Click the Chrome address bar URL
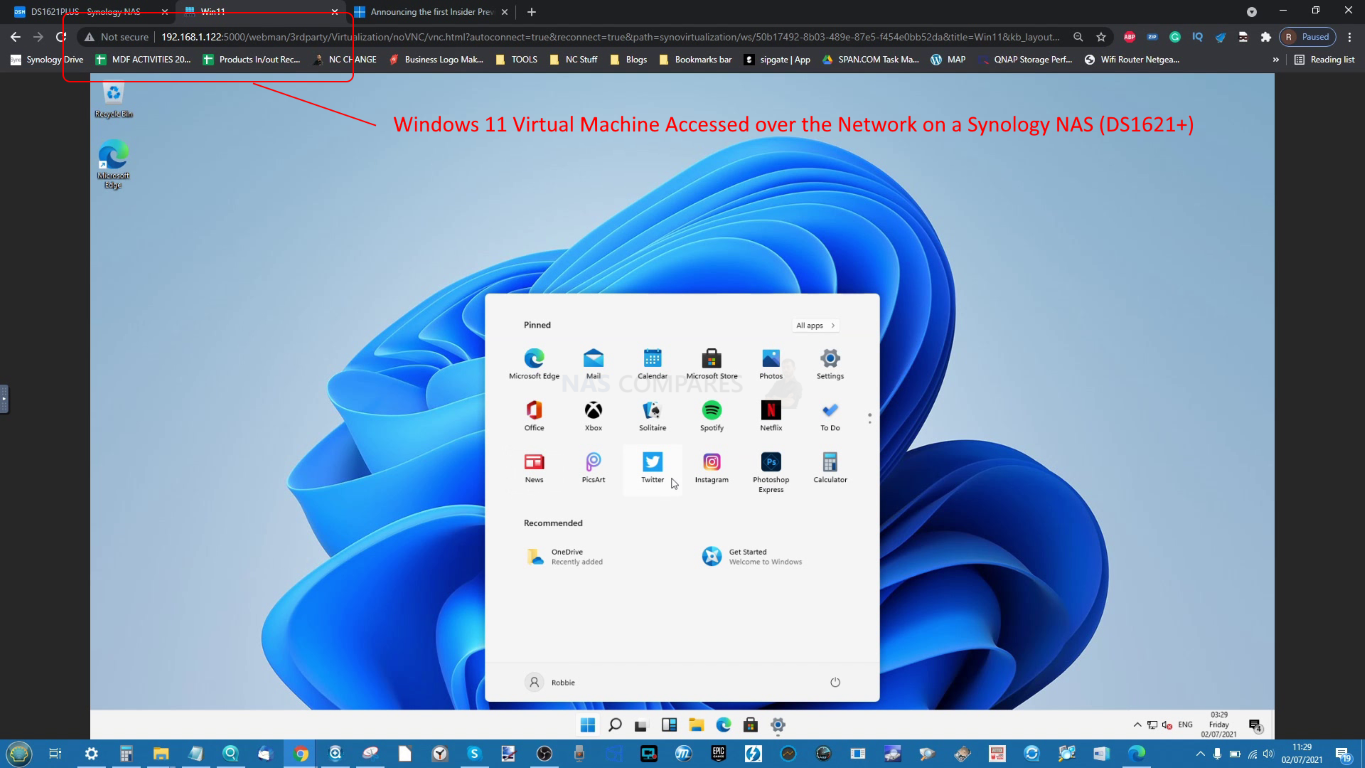1365x768 pixels. (610, 37)
